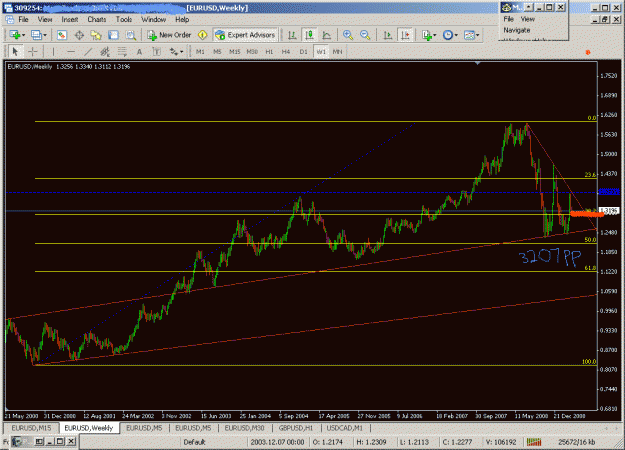Image resolution: width=625 pixels, height=450 pixels.
Task: Open the Indicators list dropdown
Action: (x=429, y=35)
